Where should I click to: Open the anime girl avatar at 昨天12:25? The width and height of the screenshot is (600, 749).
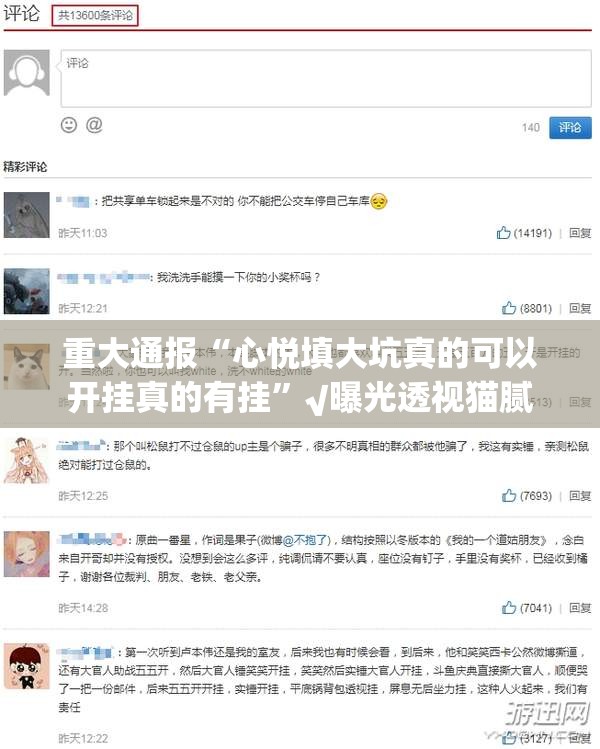pyautogui.click(x=27, y=460)
